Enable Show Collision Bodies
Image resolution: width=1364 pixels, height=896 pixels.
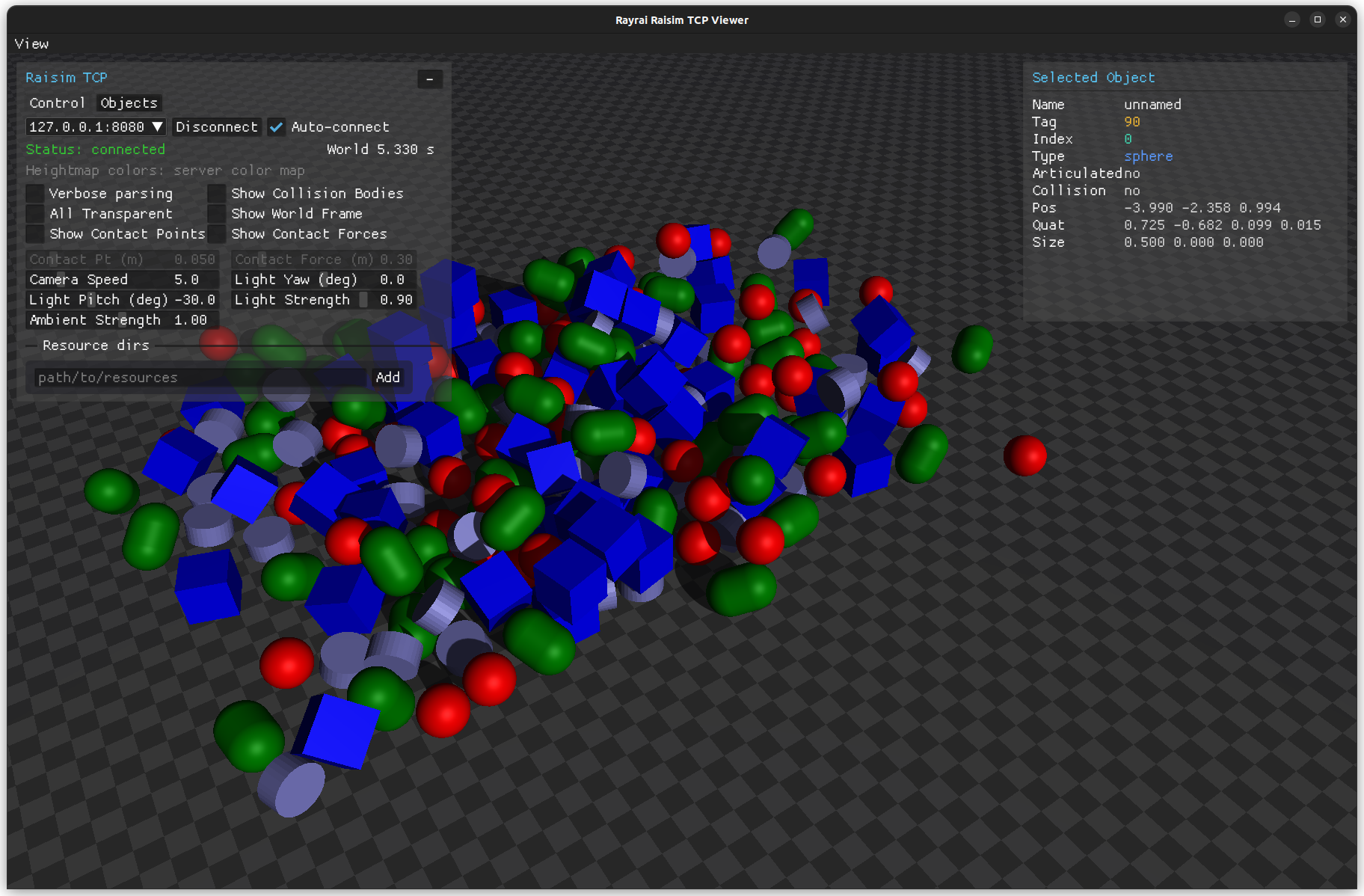pyautogui.click(x=217, y=194)
